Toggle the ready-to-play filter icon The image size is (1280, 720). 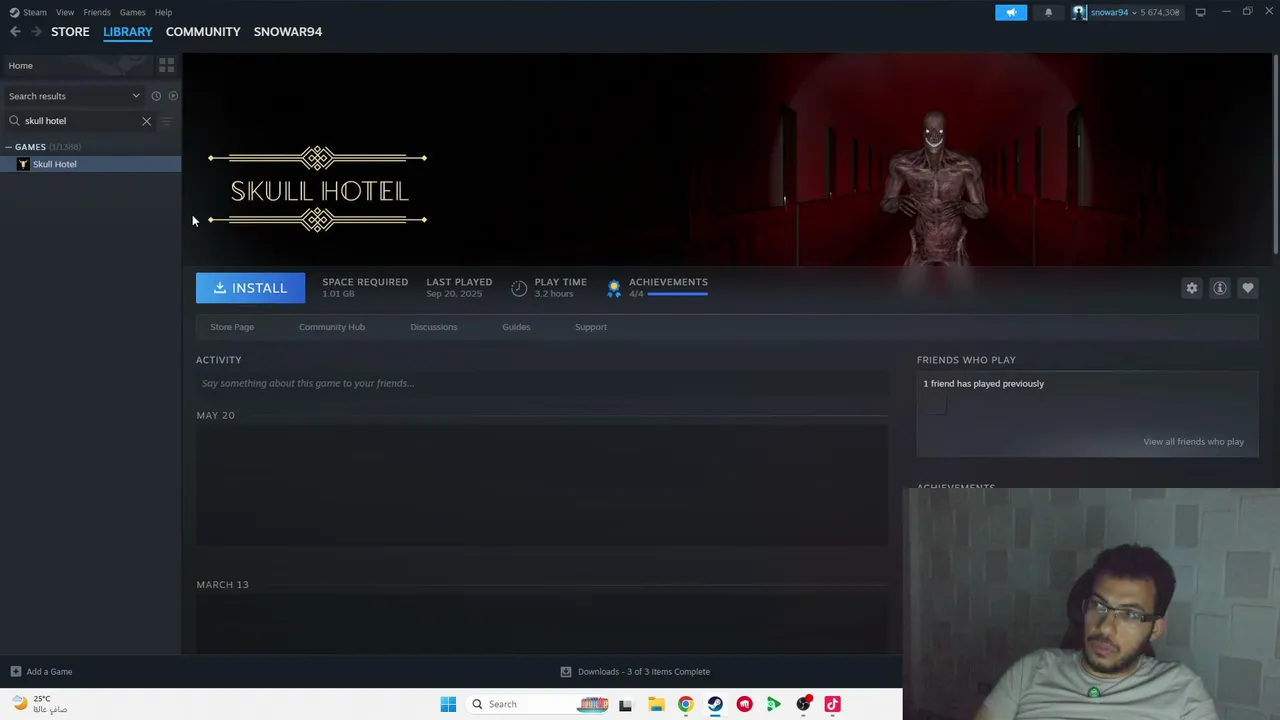(173, 96)
